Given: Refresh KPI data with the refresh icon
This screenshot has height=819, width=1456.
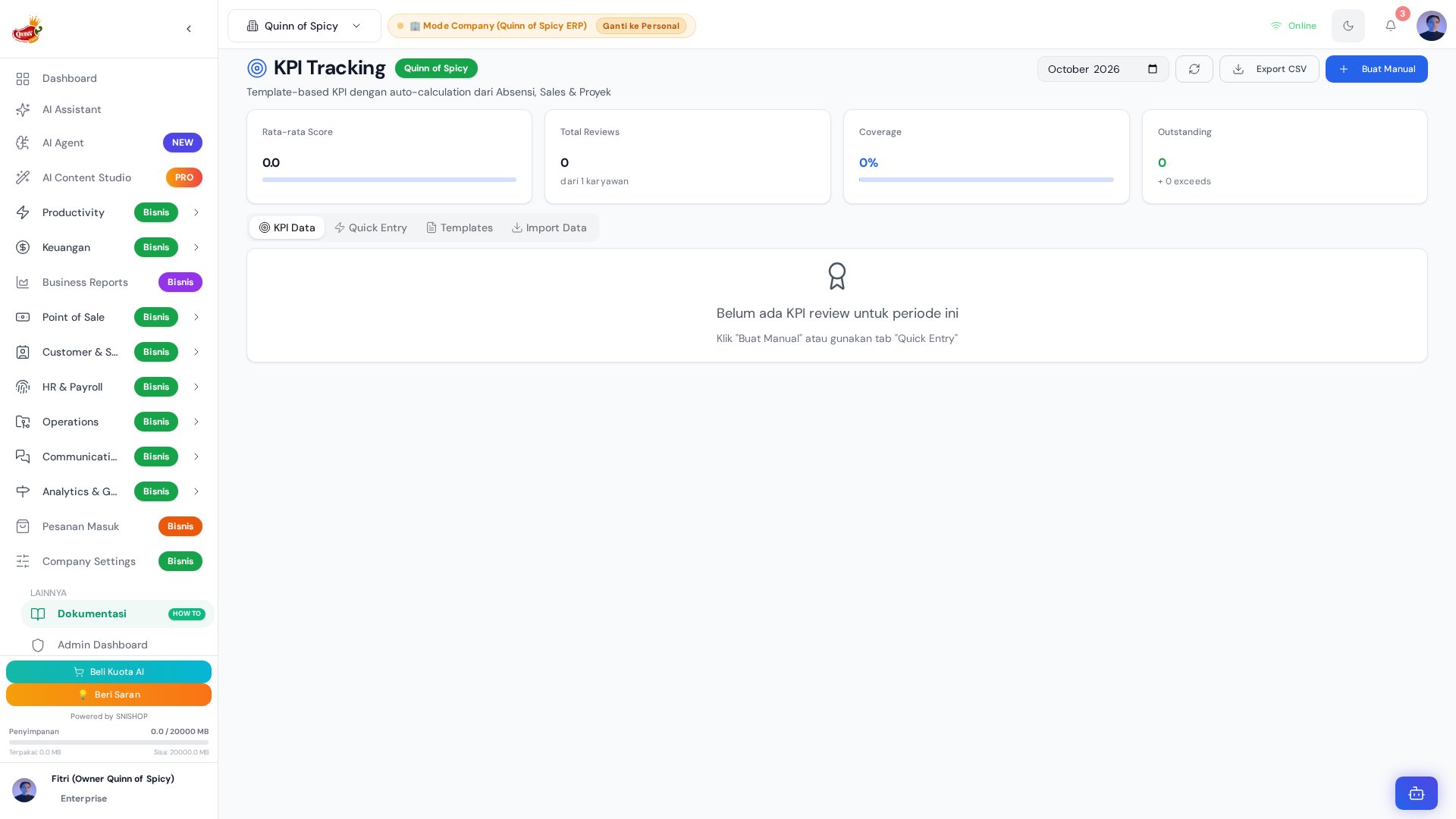Looking at the screenshot, I should pos(1194,69).
